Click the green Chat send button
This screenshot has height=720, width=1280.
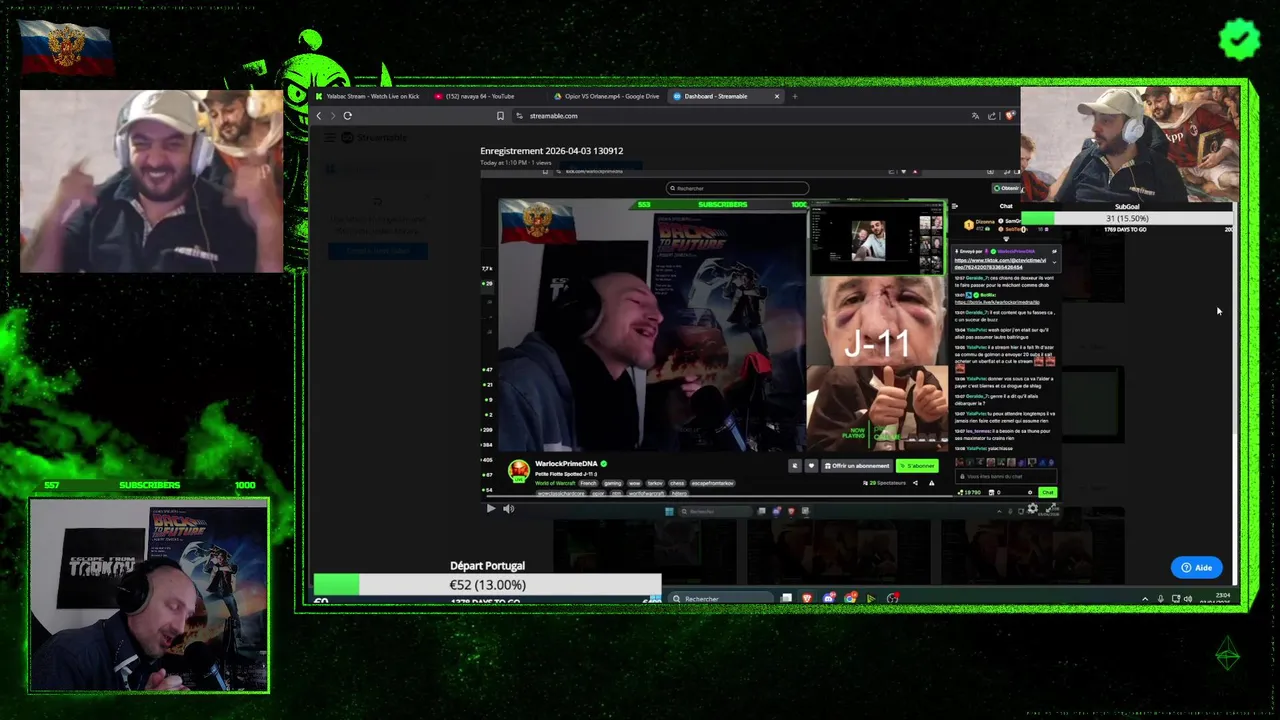(x=1047, y=492)
